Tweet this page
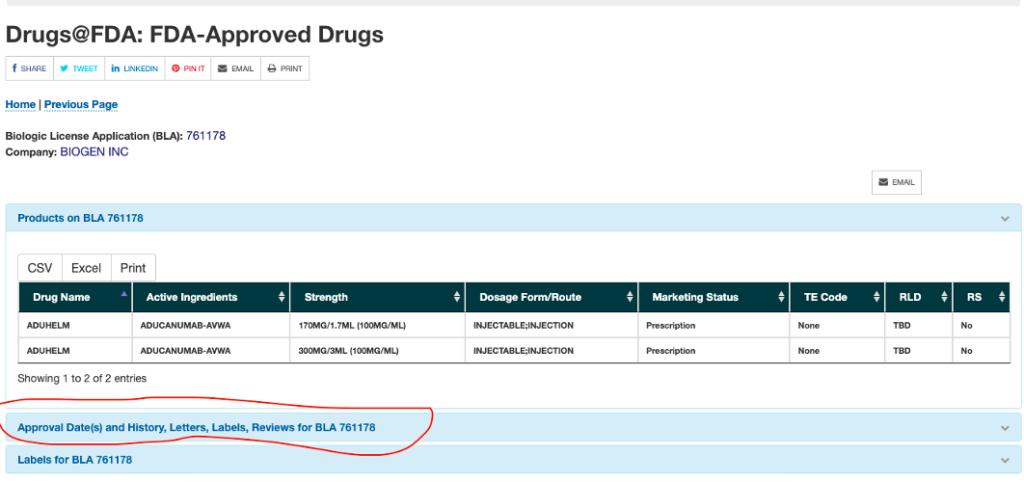The image size is (1024, 482). tap(79, 69)
